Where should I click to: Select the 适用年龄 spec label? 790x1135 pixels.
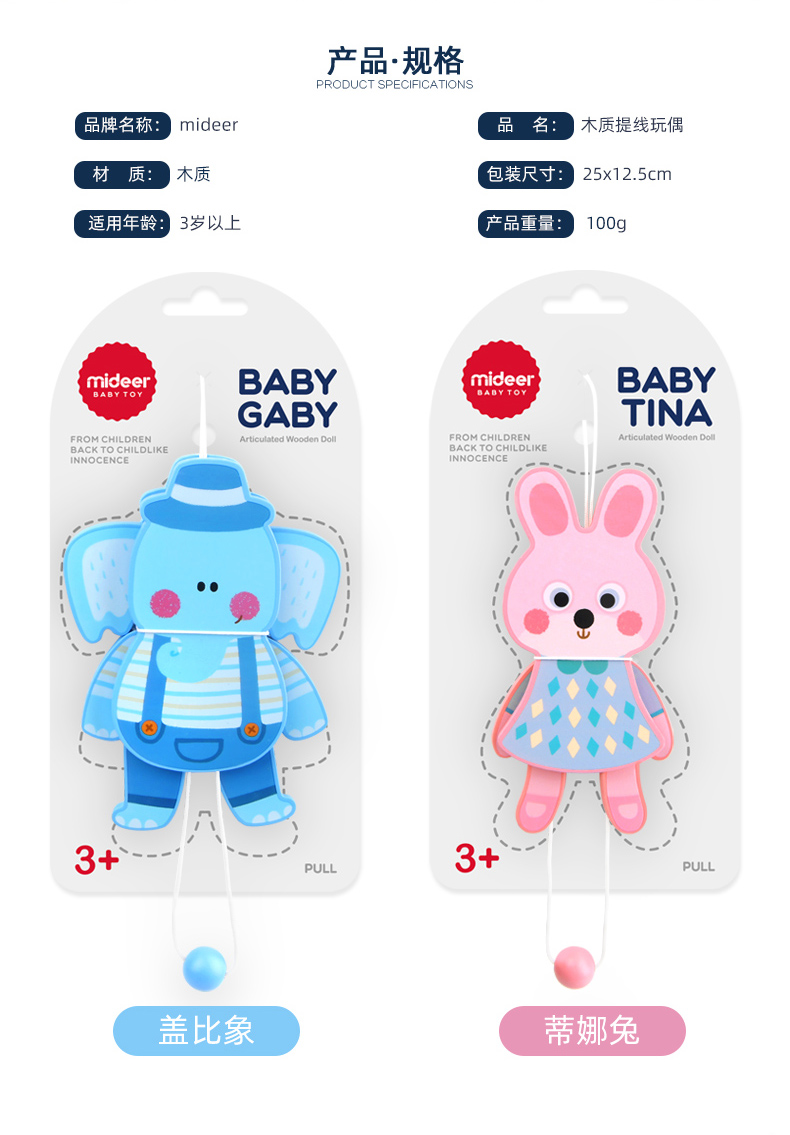click(122, 224)
